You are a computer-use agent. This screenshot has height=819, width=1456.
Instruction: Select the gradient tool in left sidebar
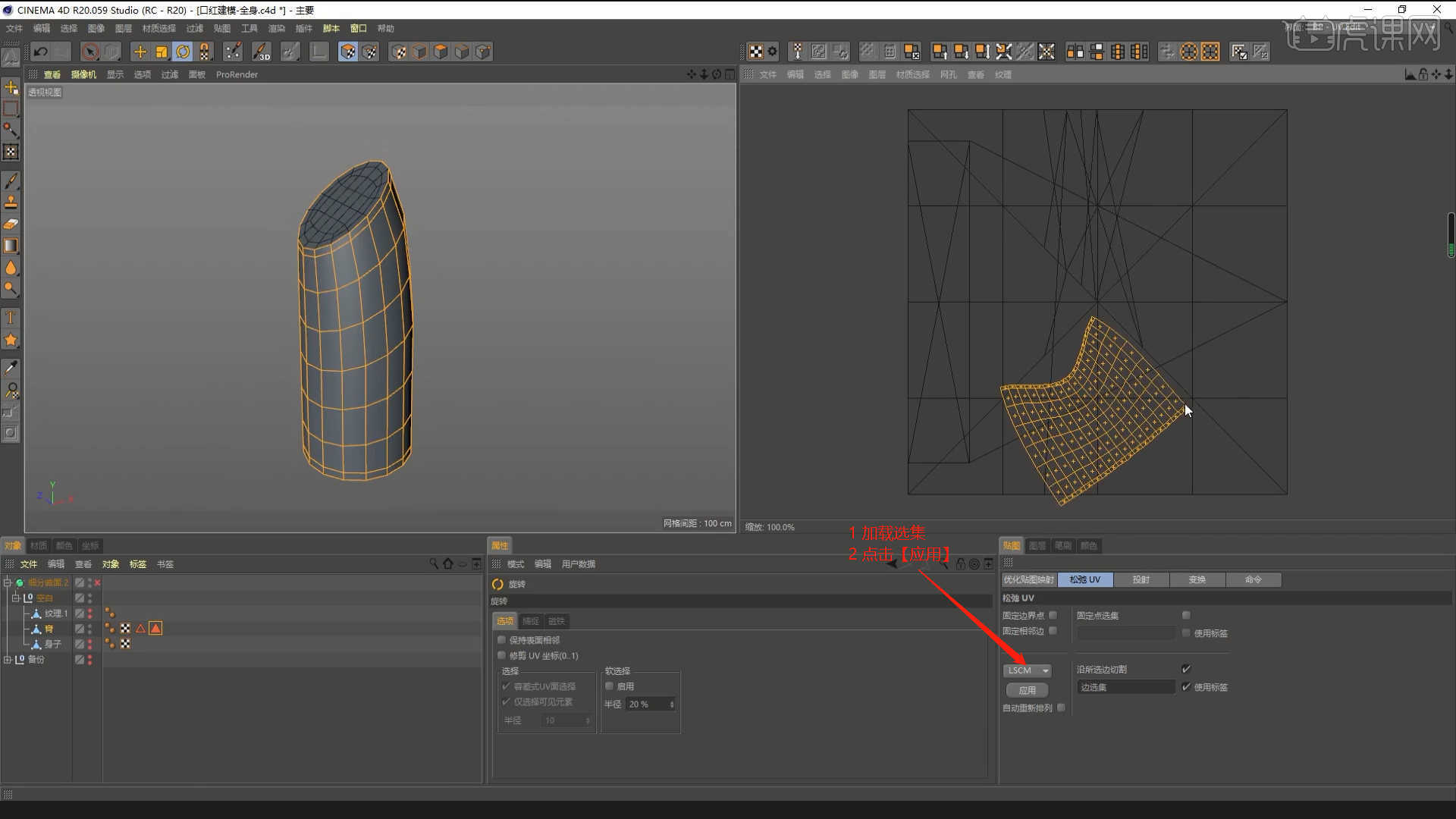(x=11, y=246)
